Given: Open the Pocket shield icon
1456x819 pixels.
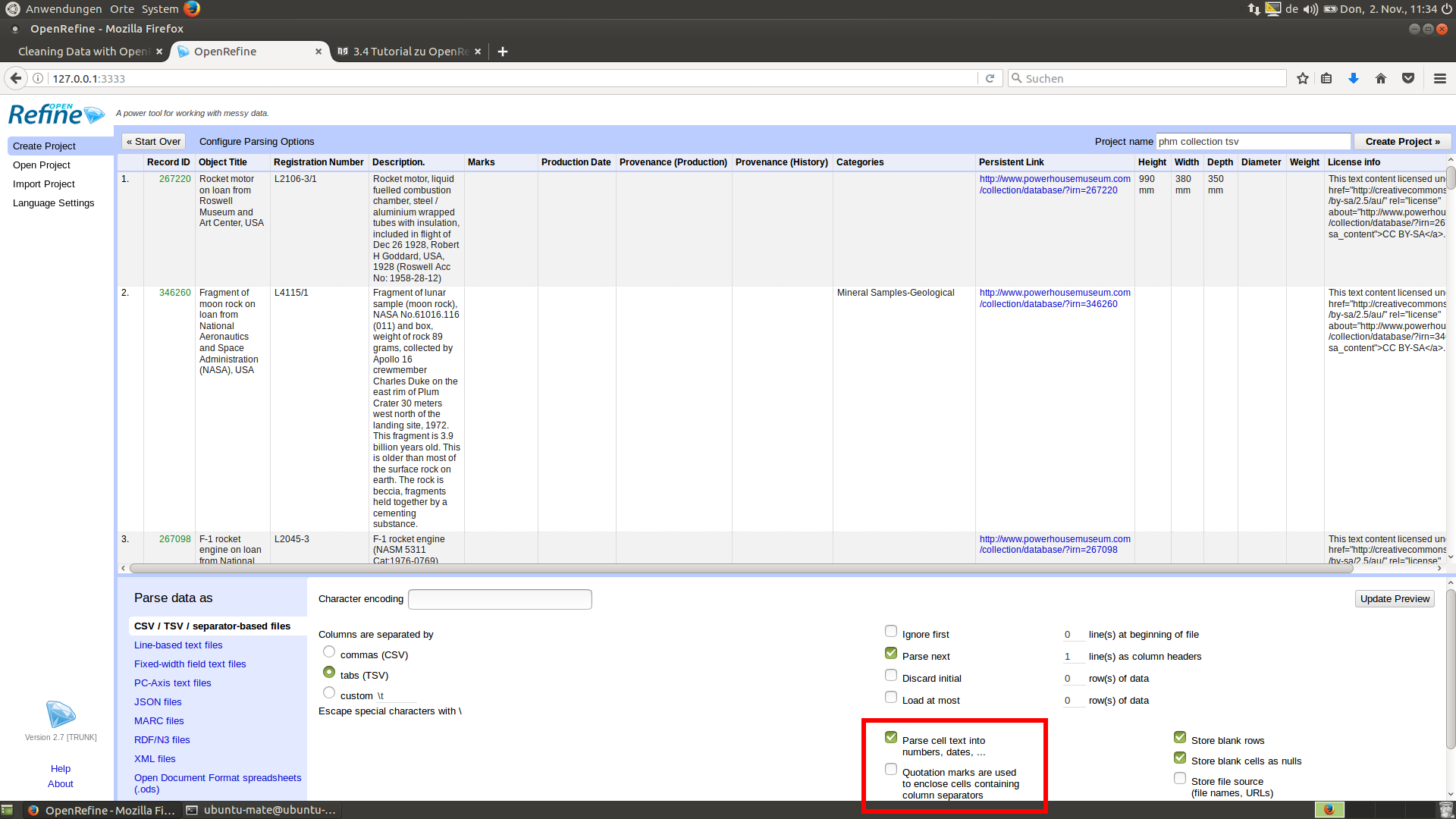Looking at the screenshot, I should (1407, 78).
